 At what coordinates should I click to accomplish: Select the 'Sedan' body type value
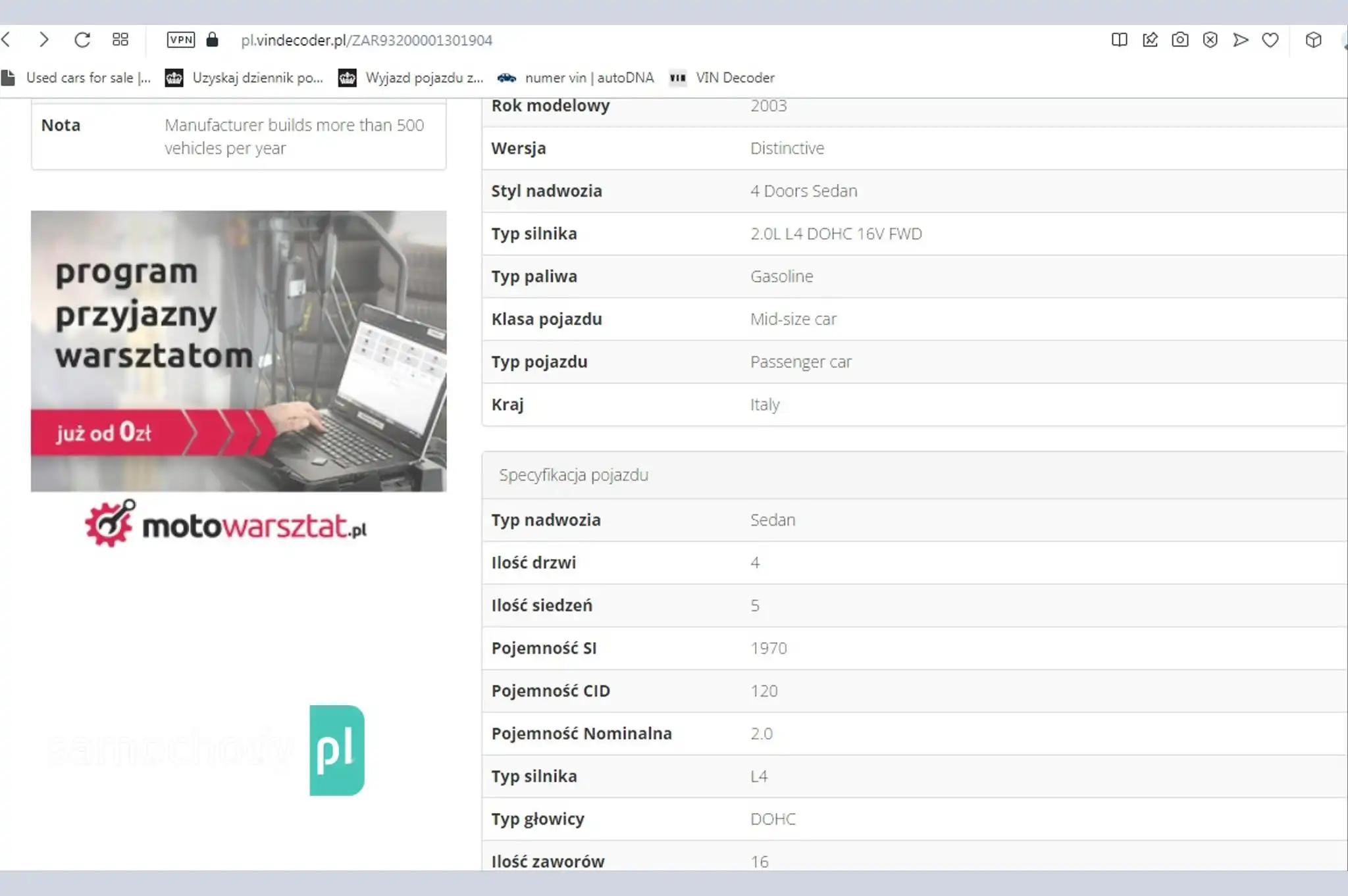[x=773, y=520]
